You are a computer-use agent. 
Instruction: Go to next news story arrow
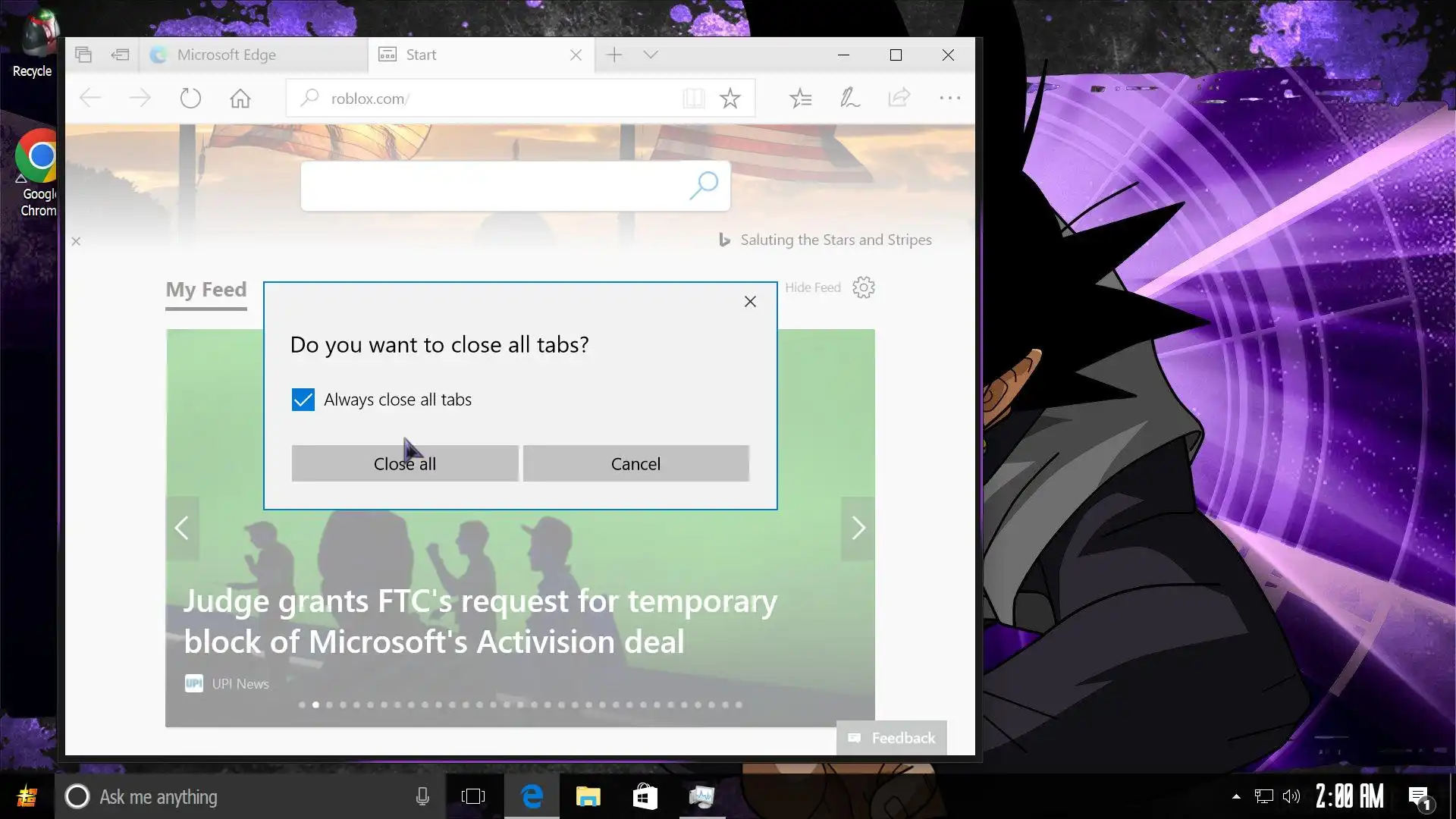pyautogui.click(x=858, y=528)
